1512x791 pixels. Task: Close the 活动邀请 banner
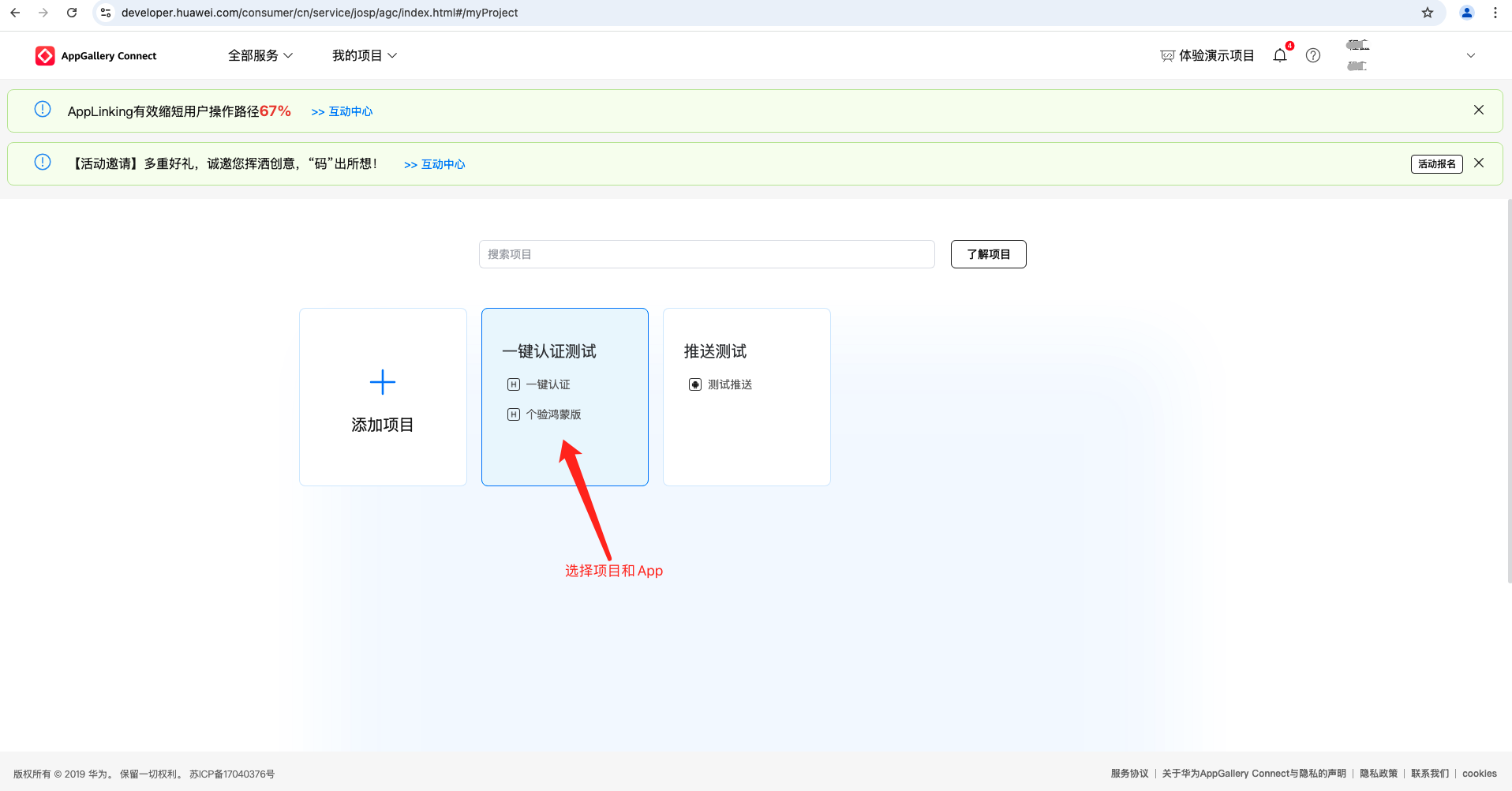click(1479, 163)
